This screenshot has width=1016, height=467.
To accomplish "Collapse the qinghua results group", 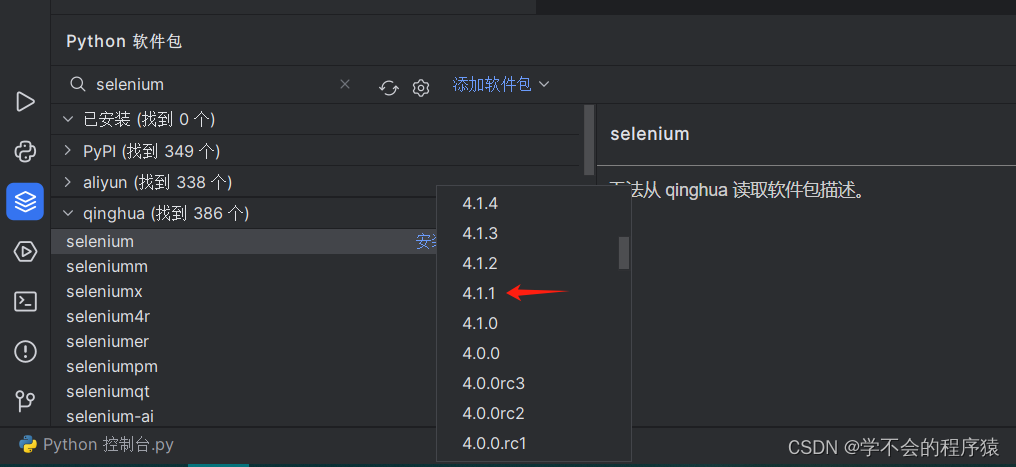I will 67,213.
